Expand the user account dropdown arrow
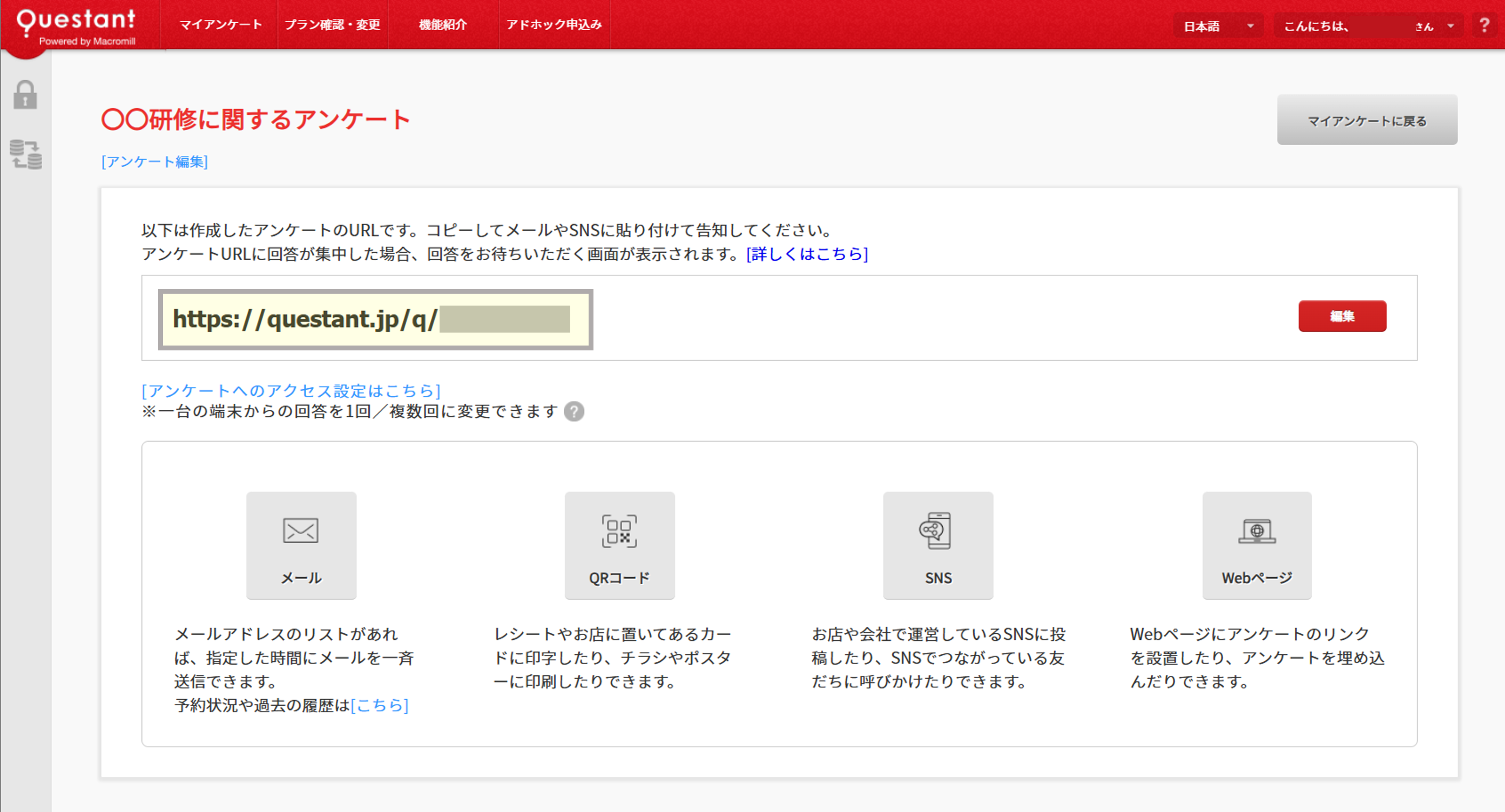The image size is (1505, 812). coord(1450,26)
